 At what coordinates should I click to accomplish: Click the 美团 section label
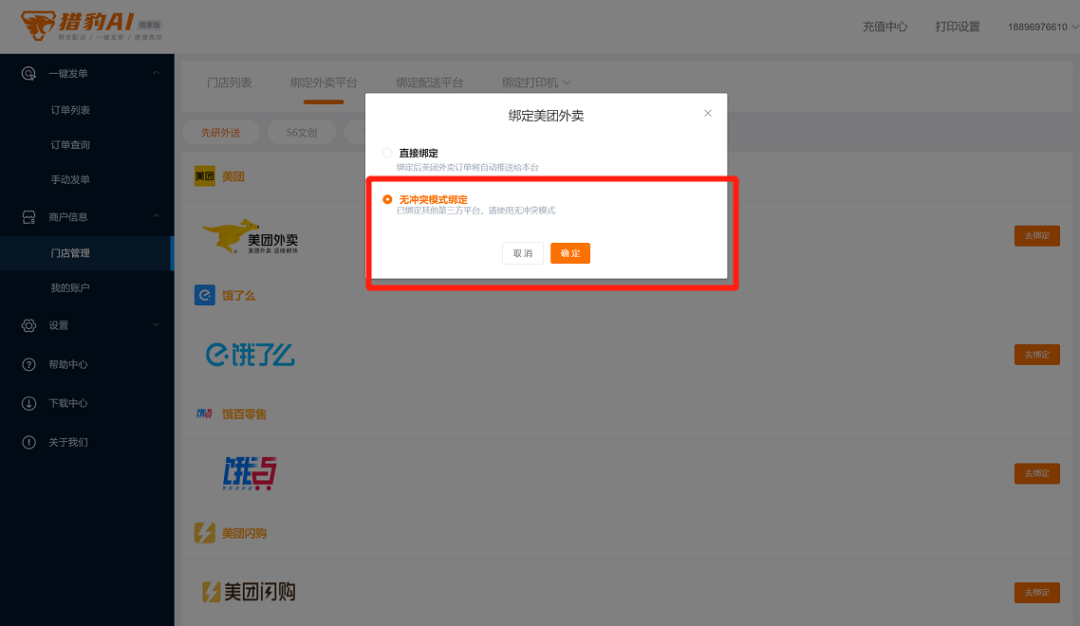point(233,176)
